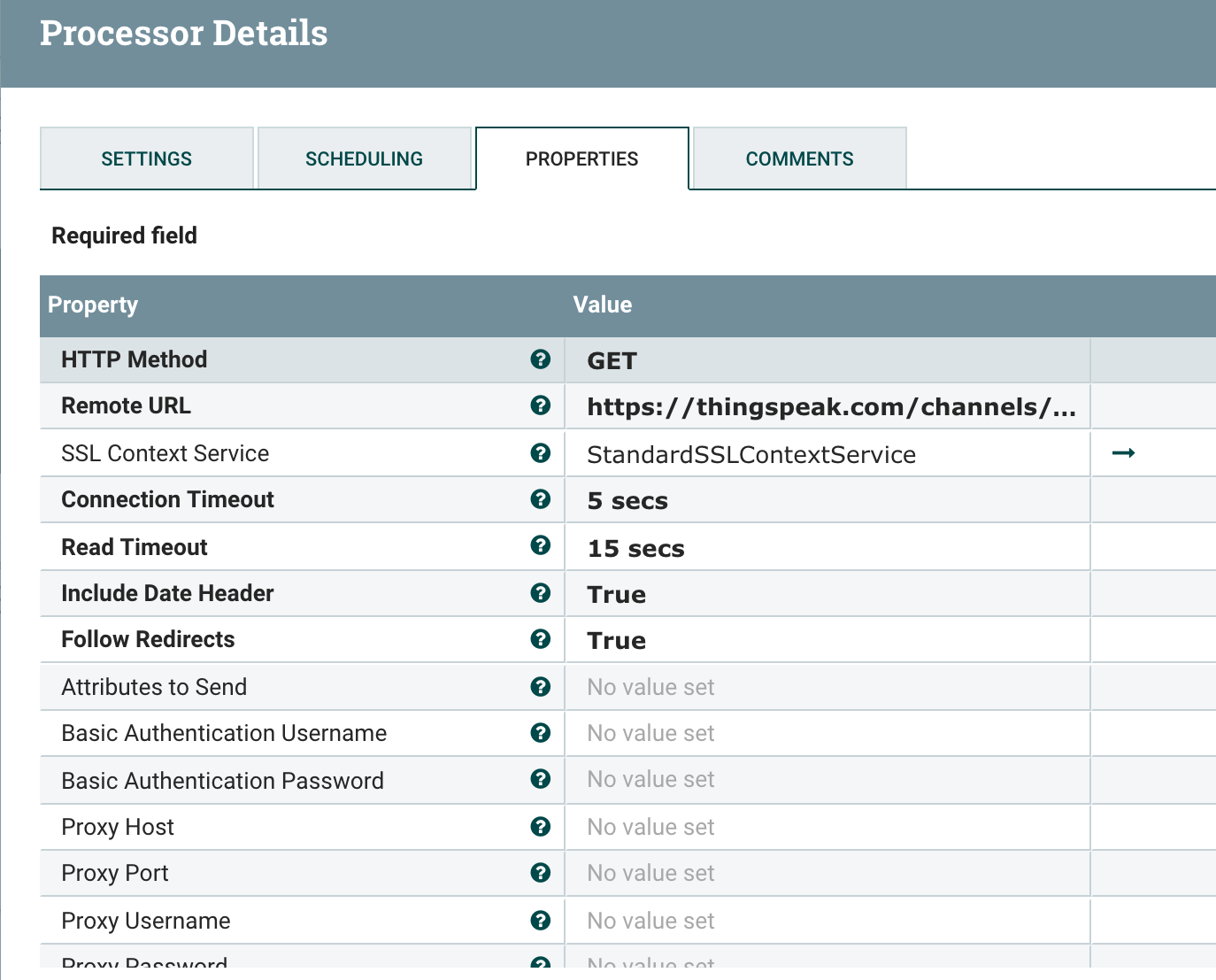Go to the SSL Context Service arrow
Image resolution: width=1216 pixels, height=980 pixels.
point(1123,453)
